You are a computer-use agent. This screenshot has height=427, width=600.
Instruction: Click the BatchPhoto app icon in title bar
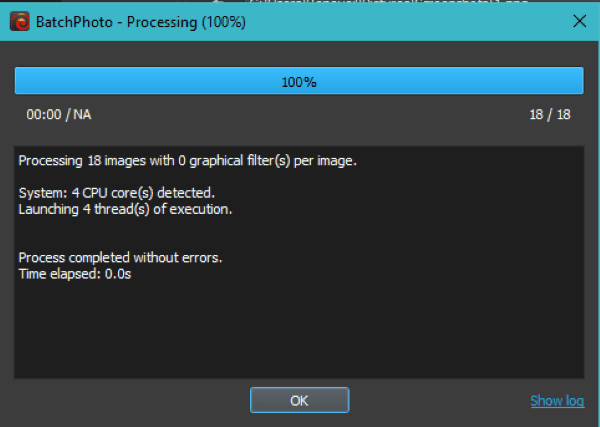coord(18,21)
